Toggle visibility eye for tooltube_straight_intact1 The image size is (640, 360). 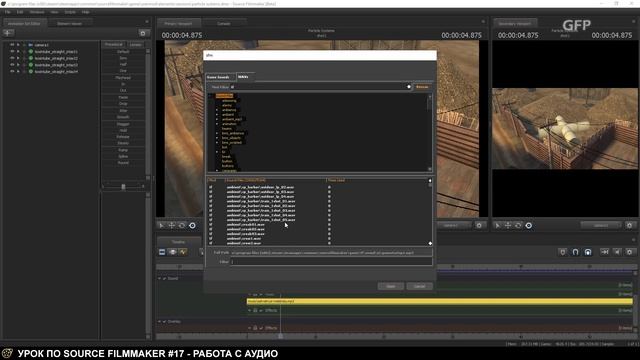12,51
